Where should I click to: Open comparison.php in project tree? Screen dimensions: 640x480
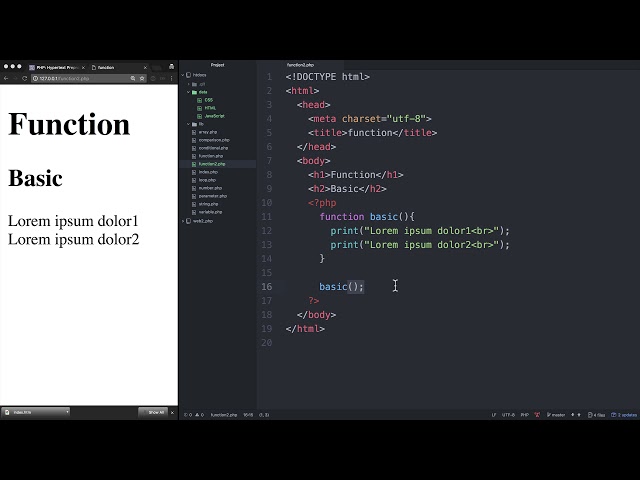(214, 140)
